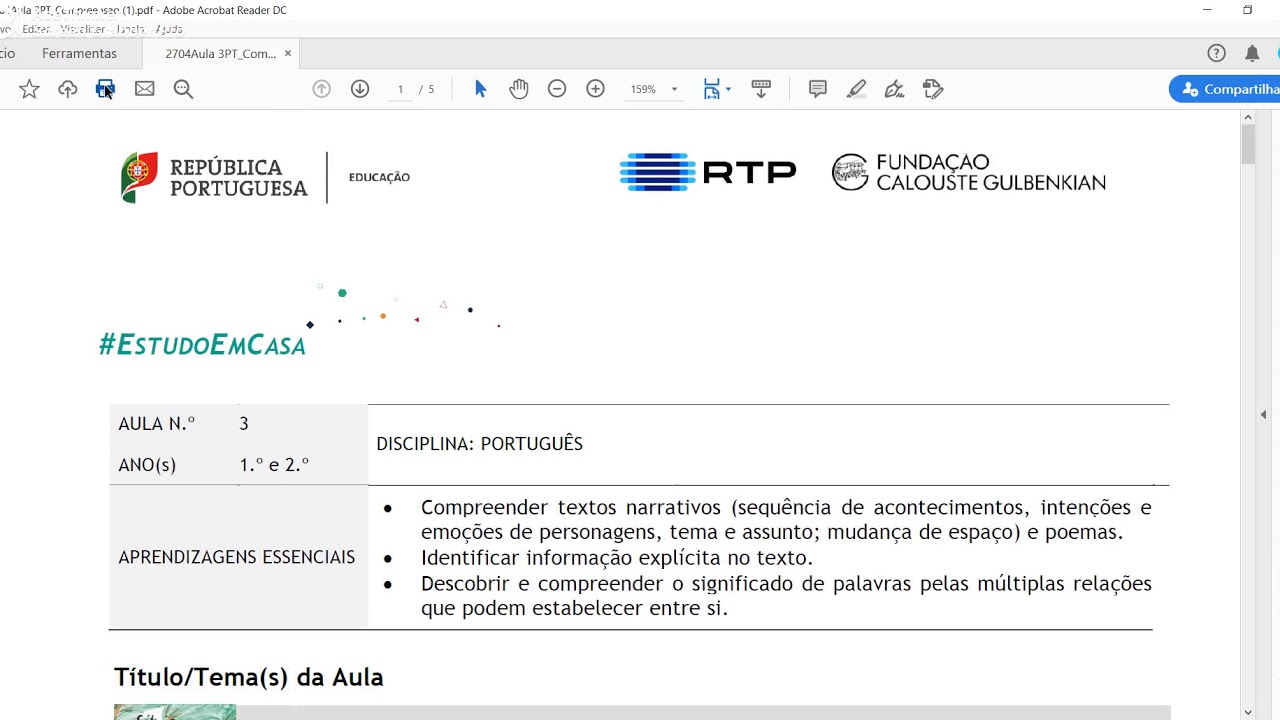Click the Compartilhar share button

[x=1225, y=89]
